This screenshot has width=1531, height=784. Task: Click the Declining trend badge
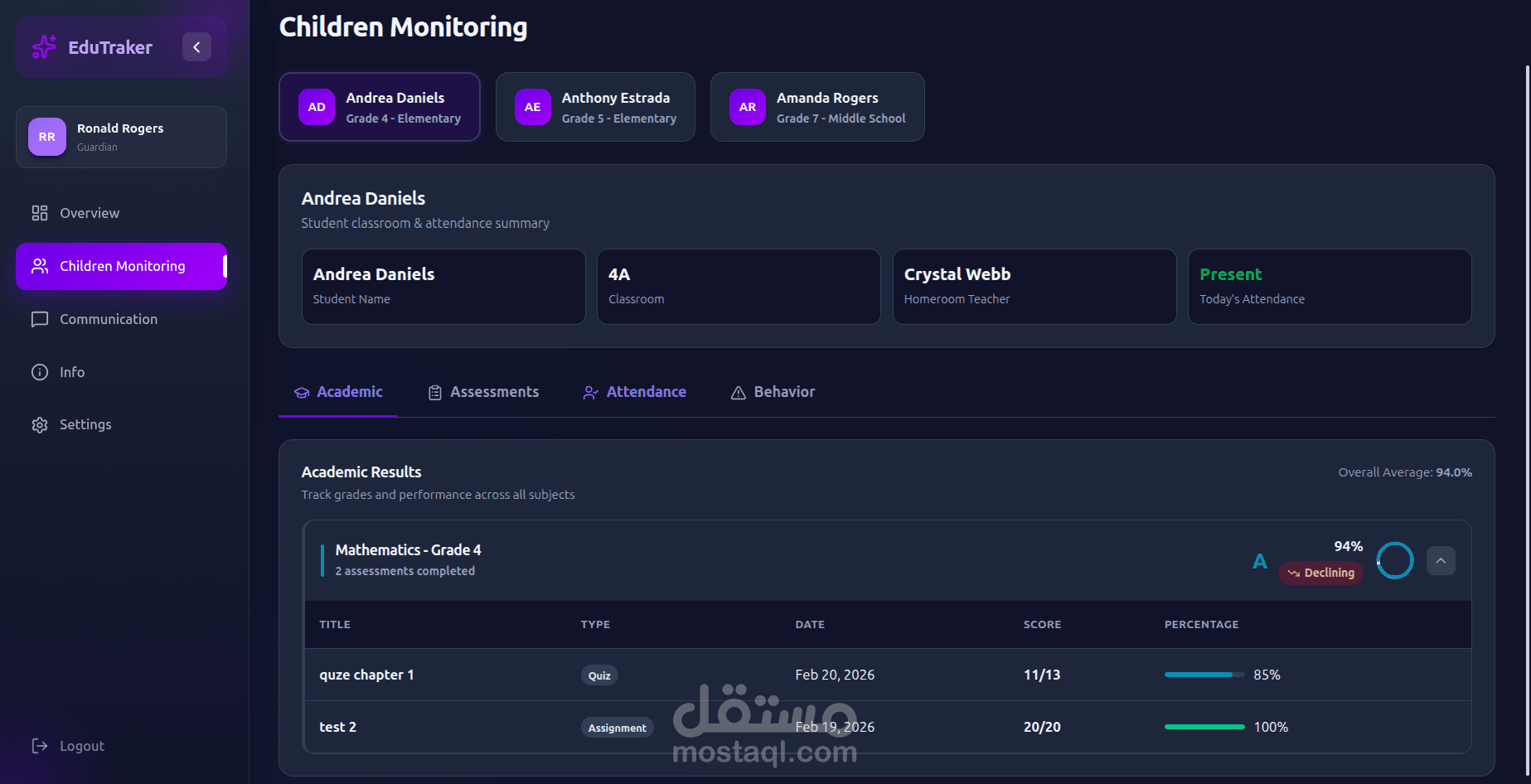1320,573
